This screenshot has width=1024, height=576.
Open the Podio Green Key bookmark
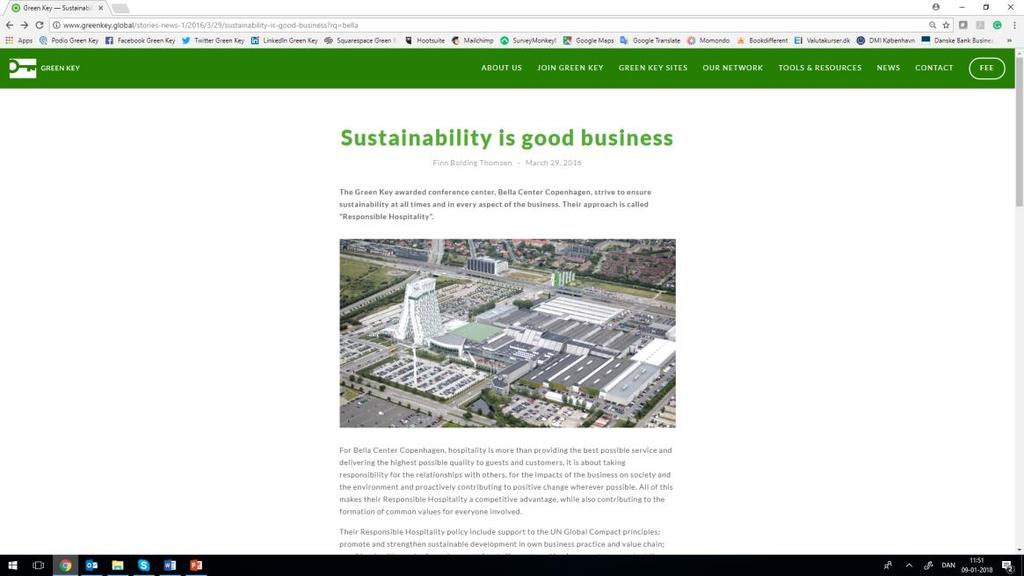69,40
